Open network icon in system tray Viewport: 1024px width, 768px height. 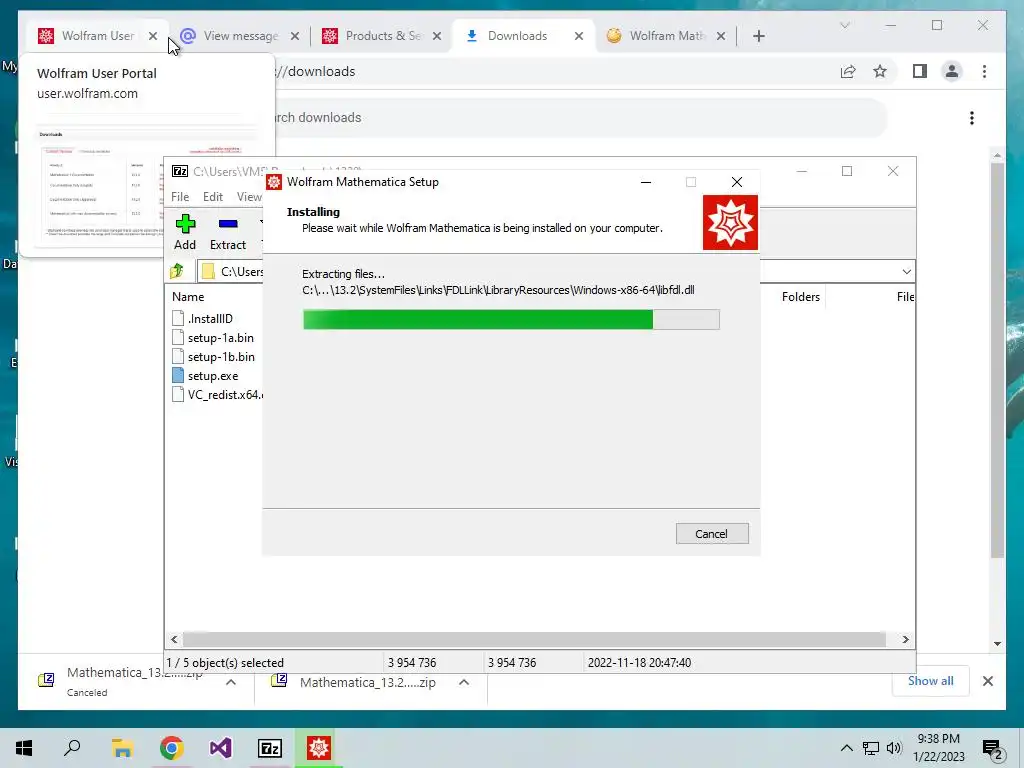[871, 748]
